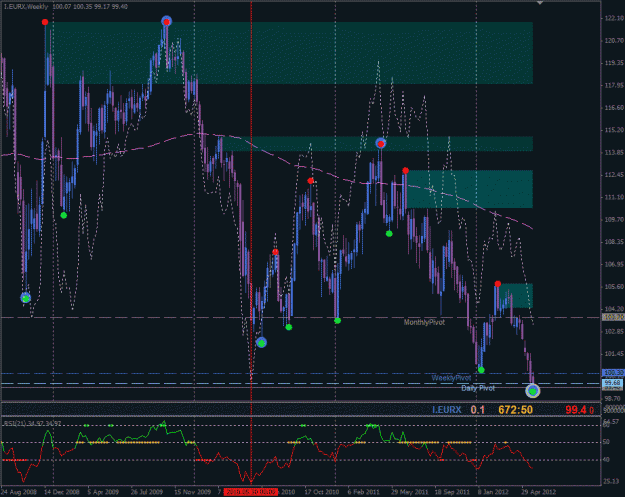Viewport: 625px width, 497px height.
Task: Click the 15 Nov 2009 date label
Action: pos(193,492)
